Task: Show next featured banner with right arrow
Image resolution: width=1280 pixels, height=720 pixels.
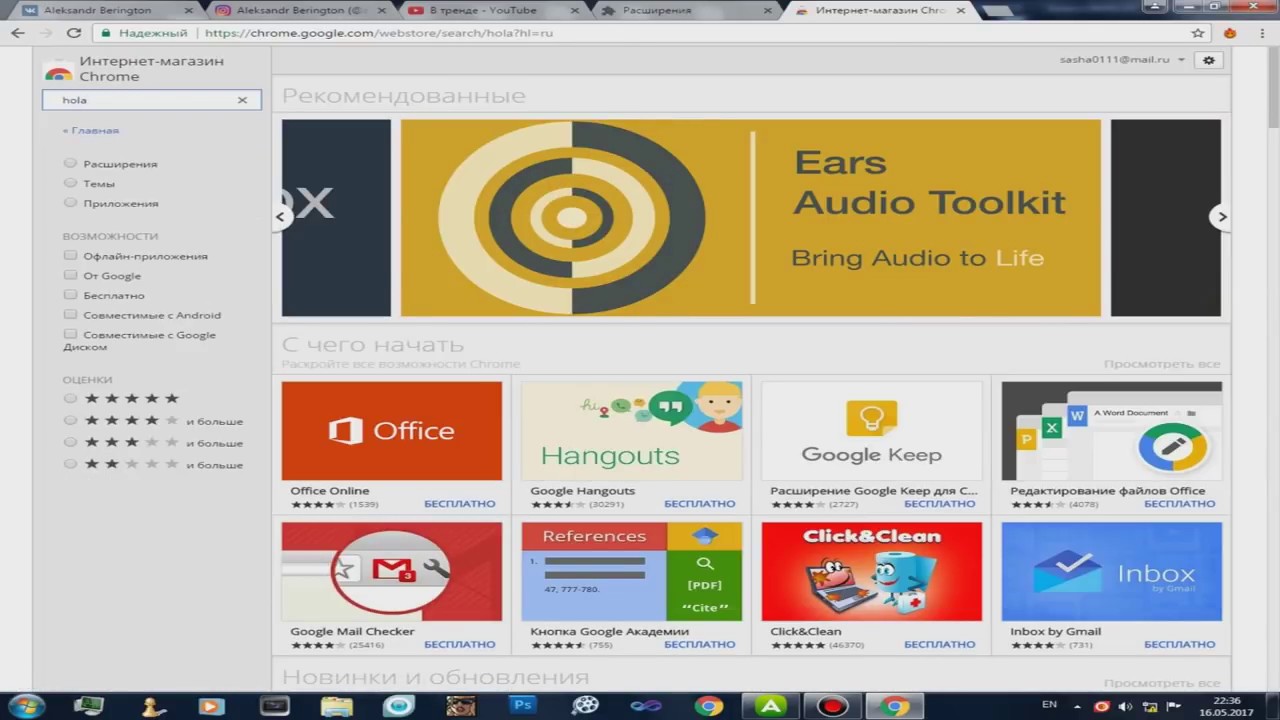Action: pyautogui.click(x=1221, y=217)
